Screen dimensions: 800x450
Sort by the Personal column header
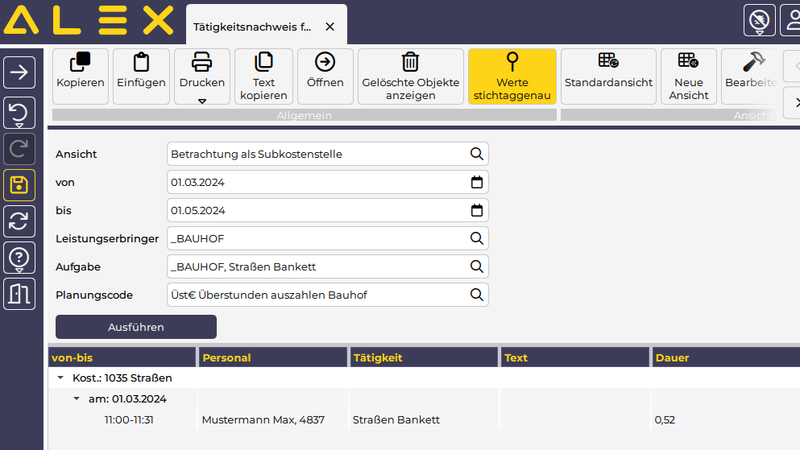(x=272, y=357)
